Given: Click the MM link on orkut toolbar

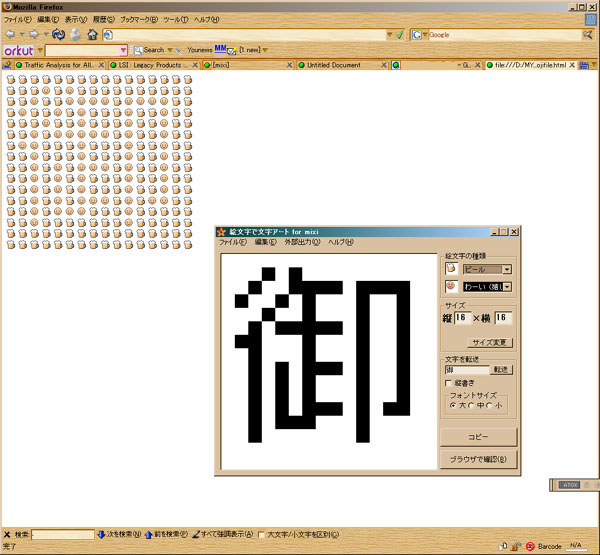Looking at the screenshot, I should 220,49.
